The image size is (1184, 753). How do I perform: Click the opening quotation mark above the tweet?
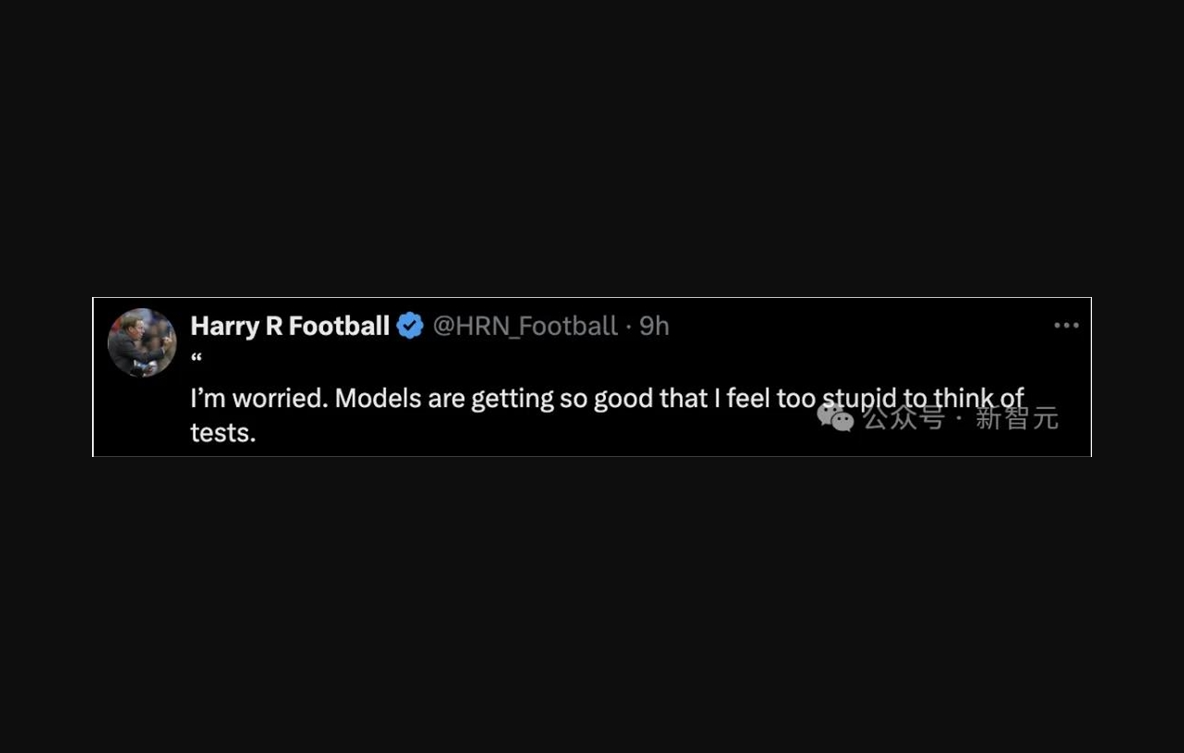click(x=196, y=360)
